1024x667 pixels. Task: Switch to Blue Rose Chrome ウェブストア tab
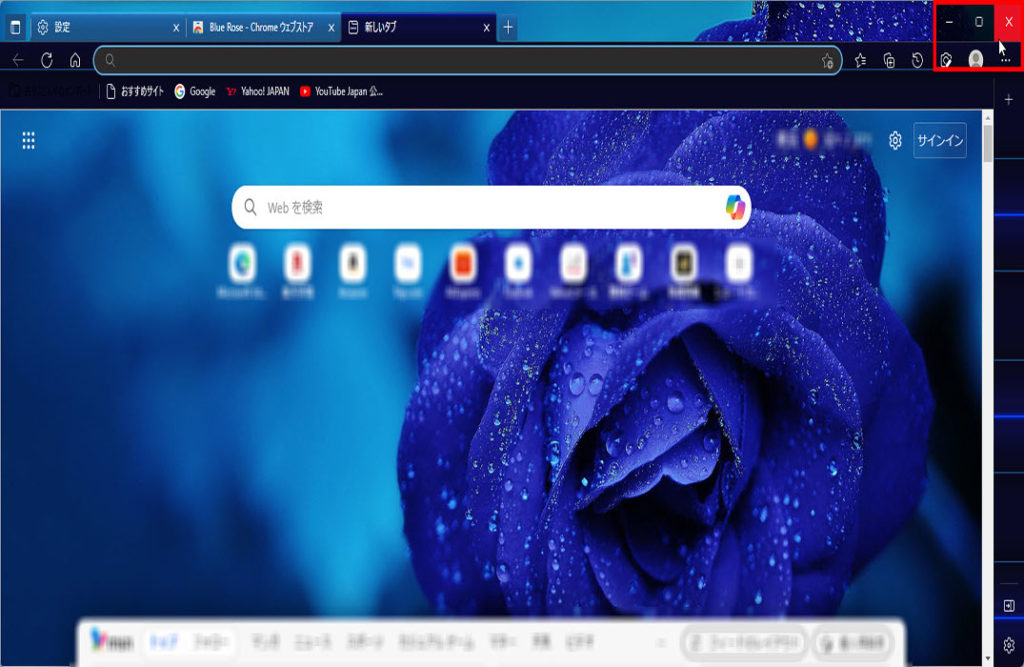[258, 27]
